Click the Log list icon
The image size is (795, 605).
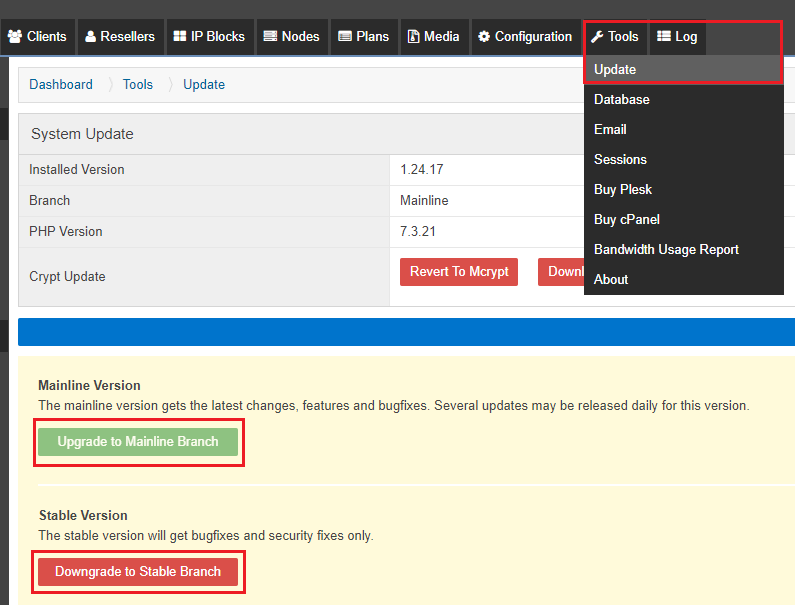point(664,36)
